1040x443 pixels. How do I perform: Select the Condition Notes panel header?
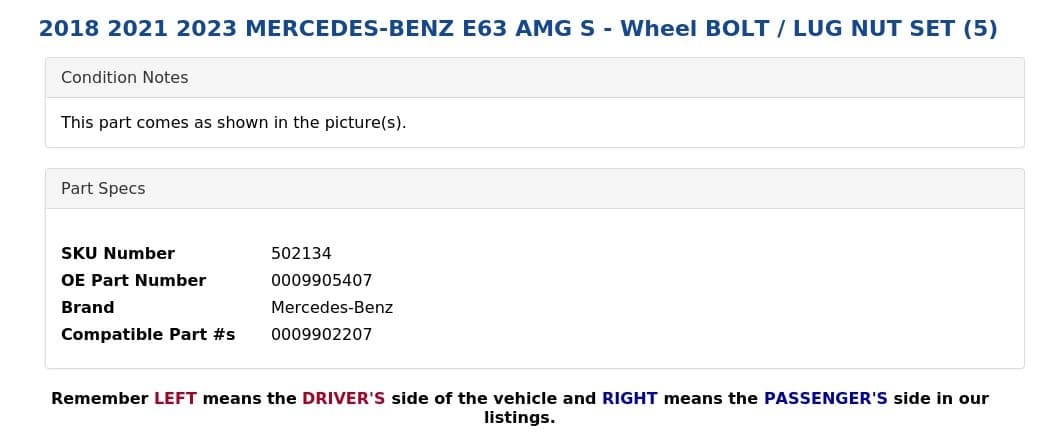(124, 78)
